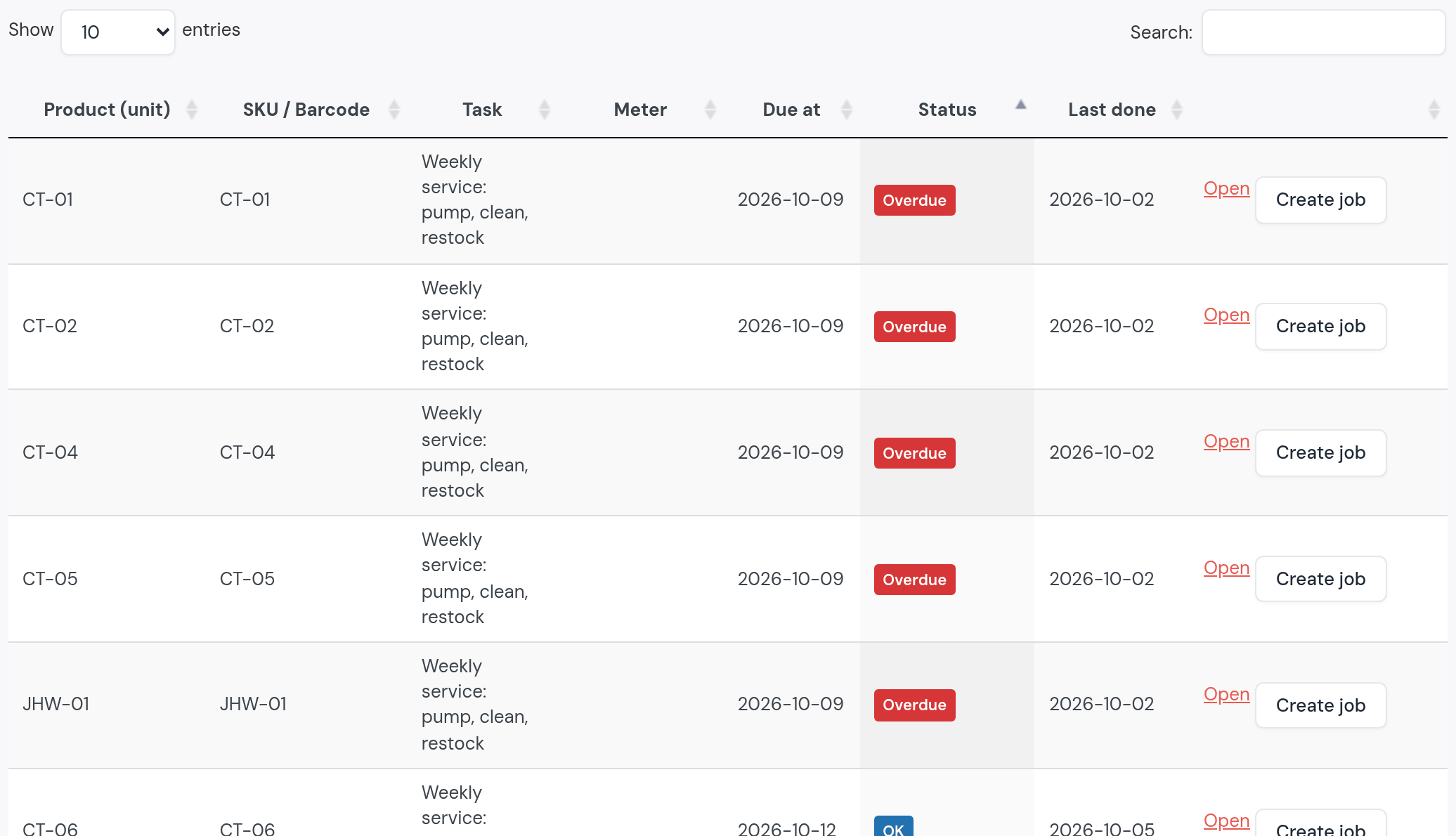The height and width of the screenshot is (836, 1456).
Task: Click the sort arrows of the last unnamed column
Action: click(x=1434, y=110)
